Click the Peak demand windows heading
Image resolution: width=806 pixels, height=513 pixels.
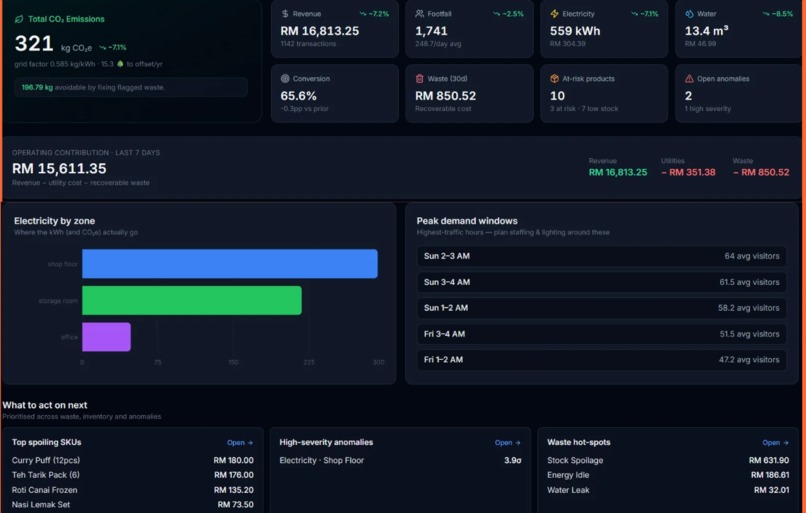click(467, 221)
